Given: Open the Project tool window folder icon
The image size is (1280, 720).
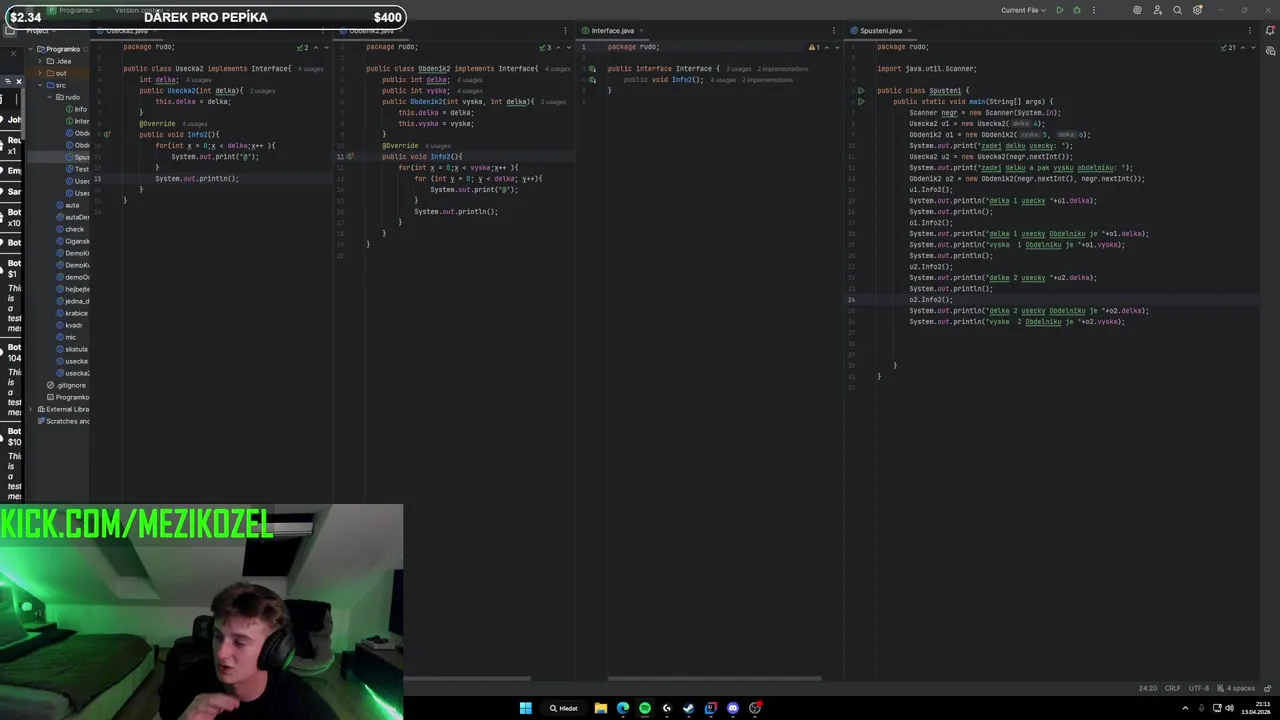Looking at the screenshot, I should 10,31.
